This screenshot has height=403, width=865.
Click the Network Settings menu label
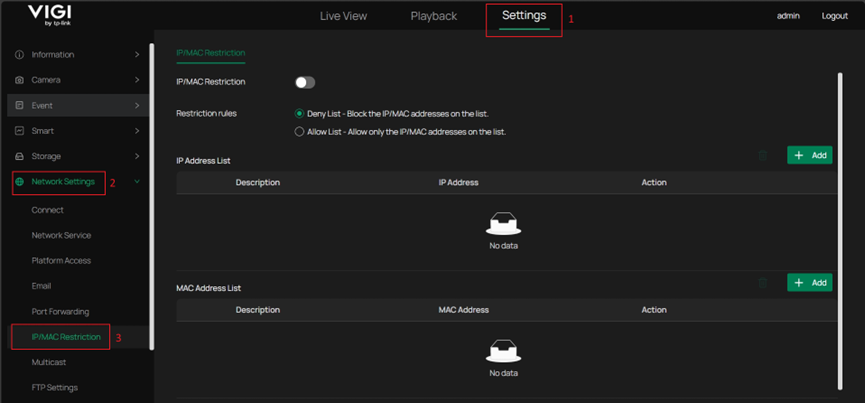[x=63, y=181]
